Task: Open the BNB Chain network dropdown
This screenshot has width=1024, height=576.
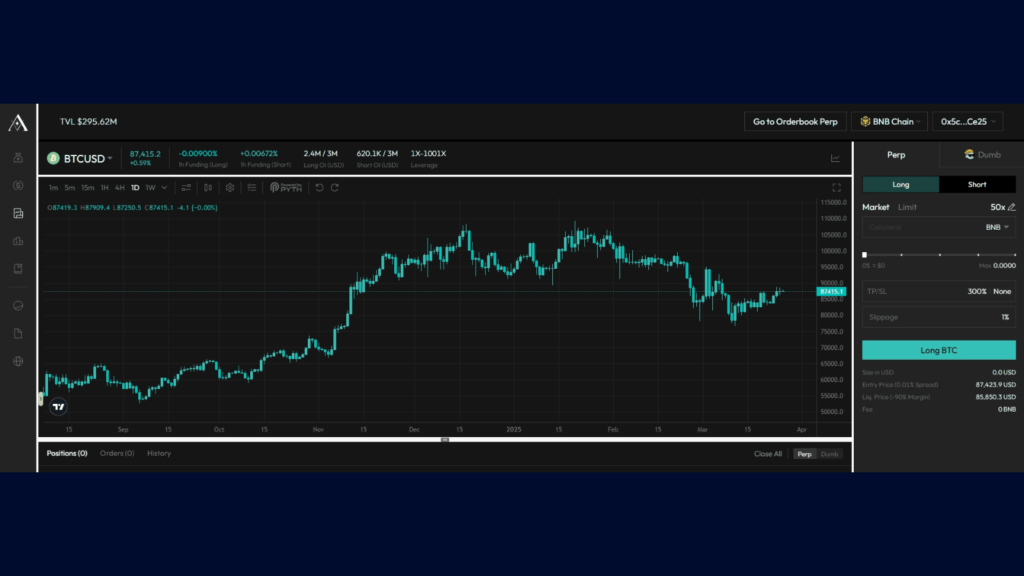Action: coord(889,121)
